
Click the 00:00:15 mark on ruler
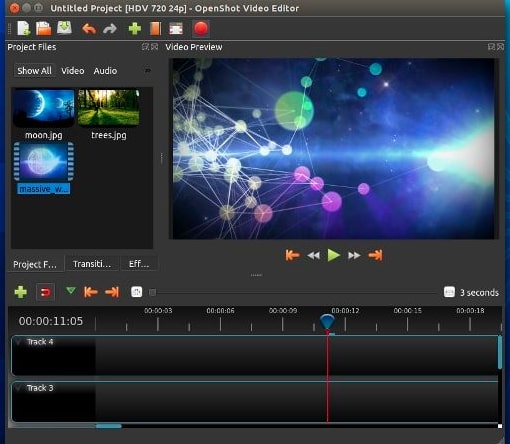(408, 311)
